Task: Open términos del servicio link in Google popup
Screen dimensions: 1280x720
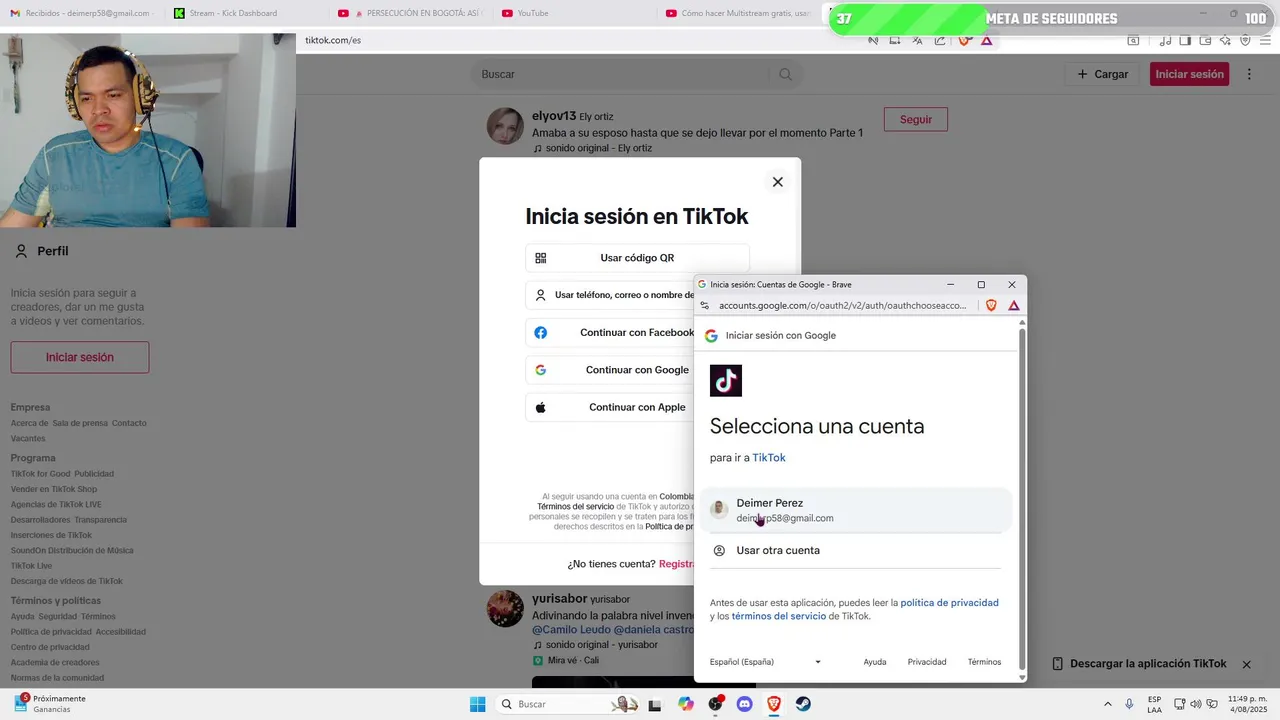Action: pyautogui.click(x=778, y=616)
